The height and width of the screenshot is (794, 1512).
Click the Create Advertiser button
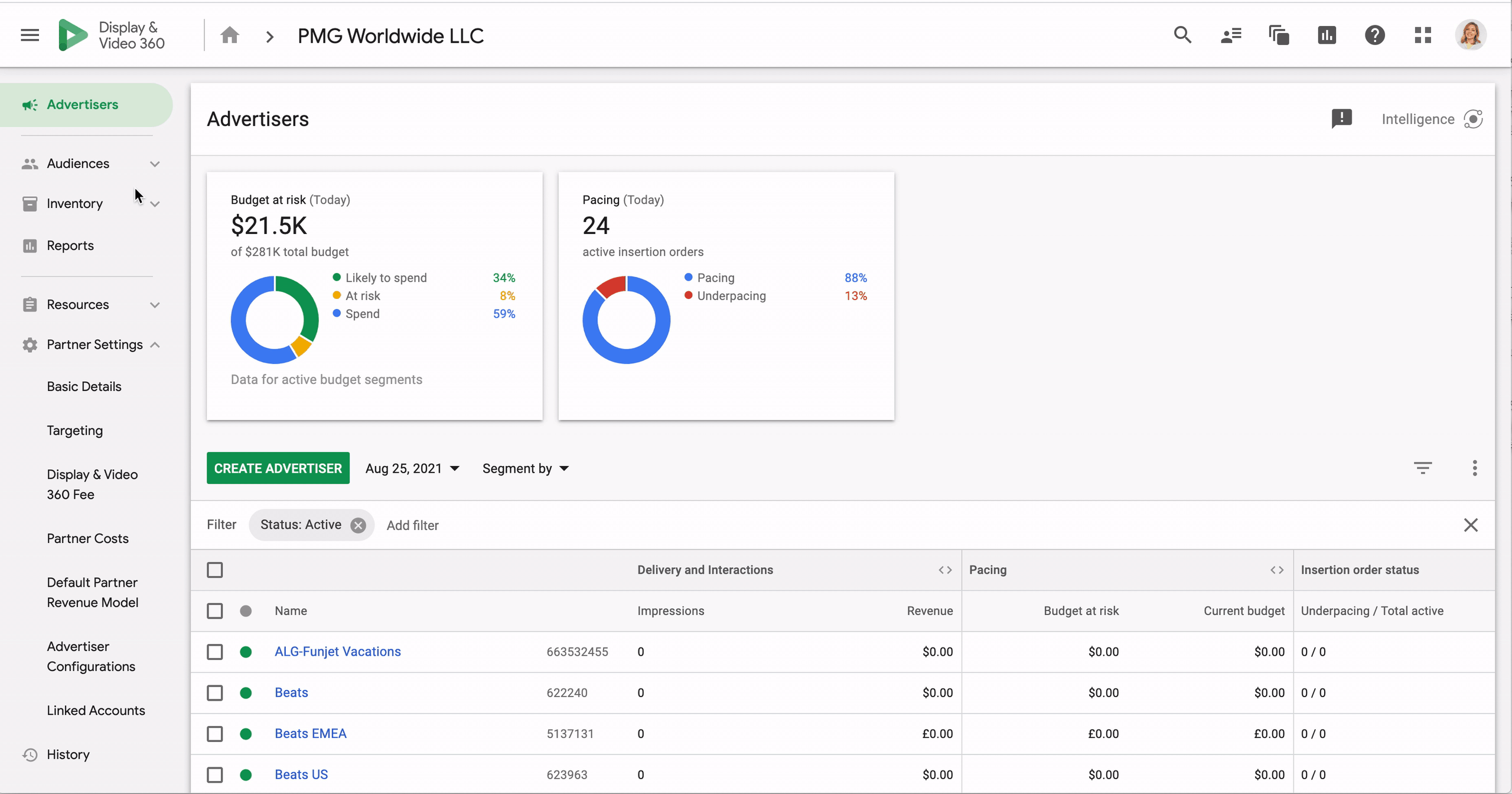coord(278,468)
